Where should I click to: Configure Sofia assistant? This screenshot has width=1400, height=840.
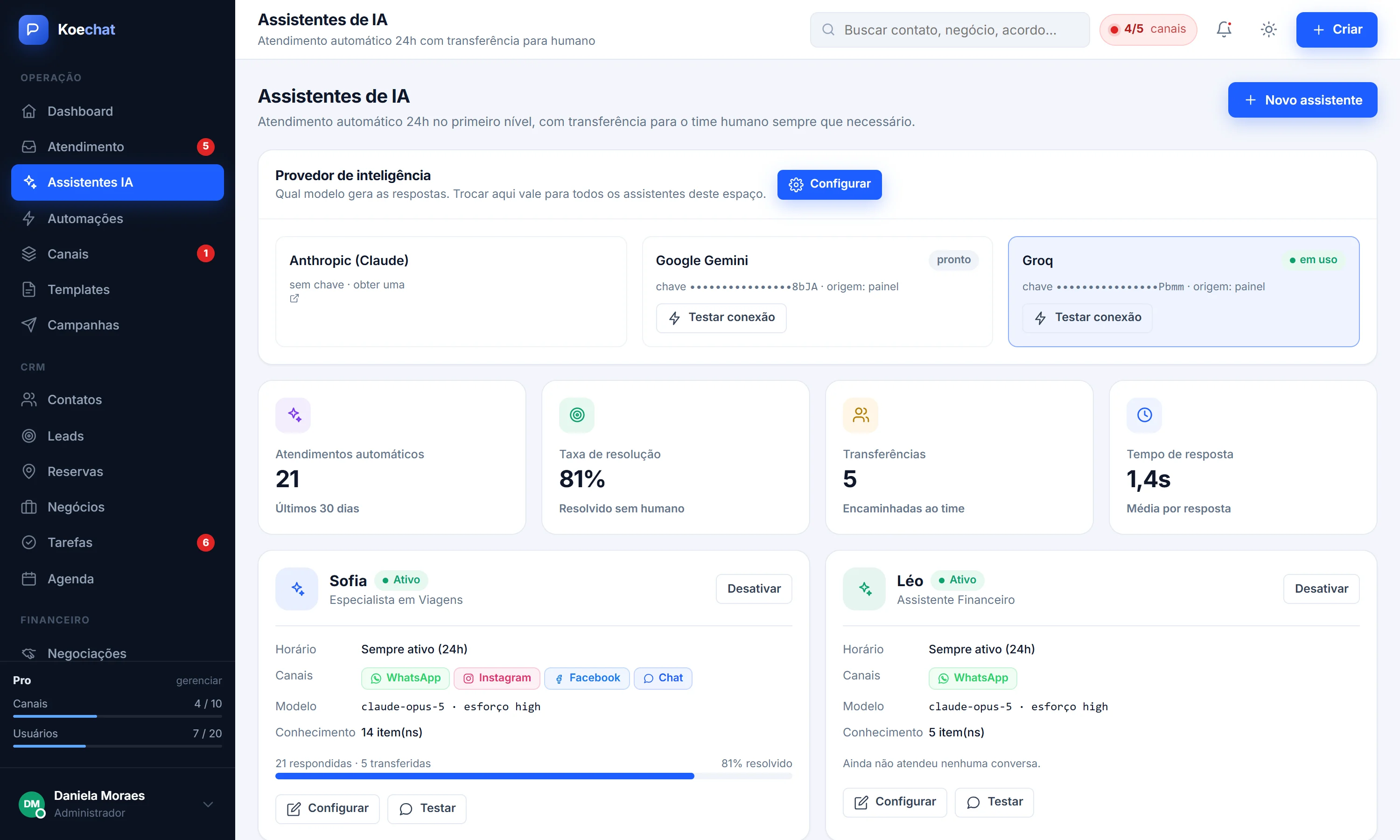coord(327,808)
